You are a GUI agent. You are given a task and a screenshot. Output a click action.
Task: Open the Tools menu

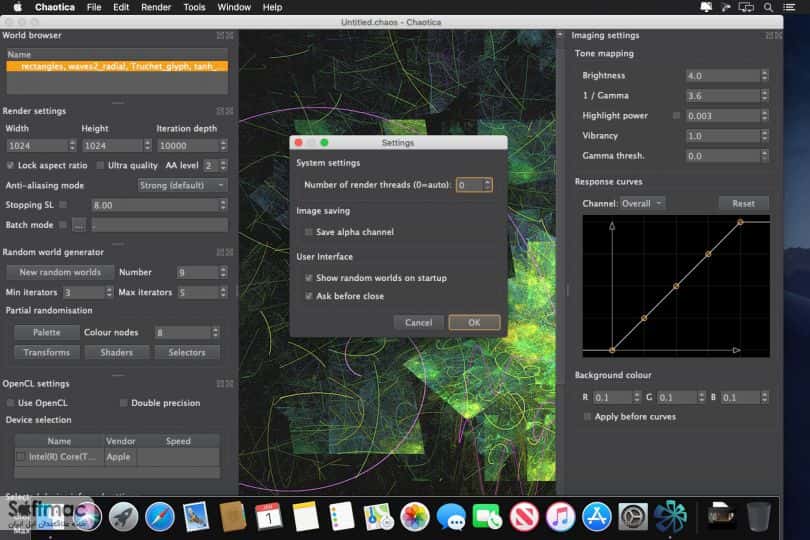pos(194,7)
